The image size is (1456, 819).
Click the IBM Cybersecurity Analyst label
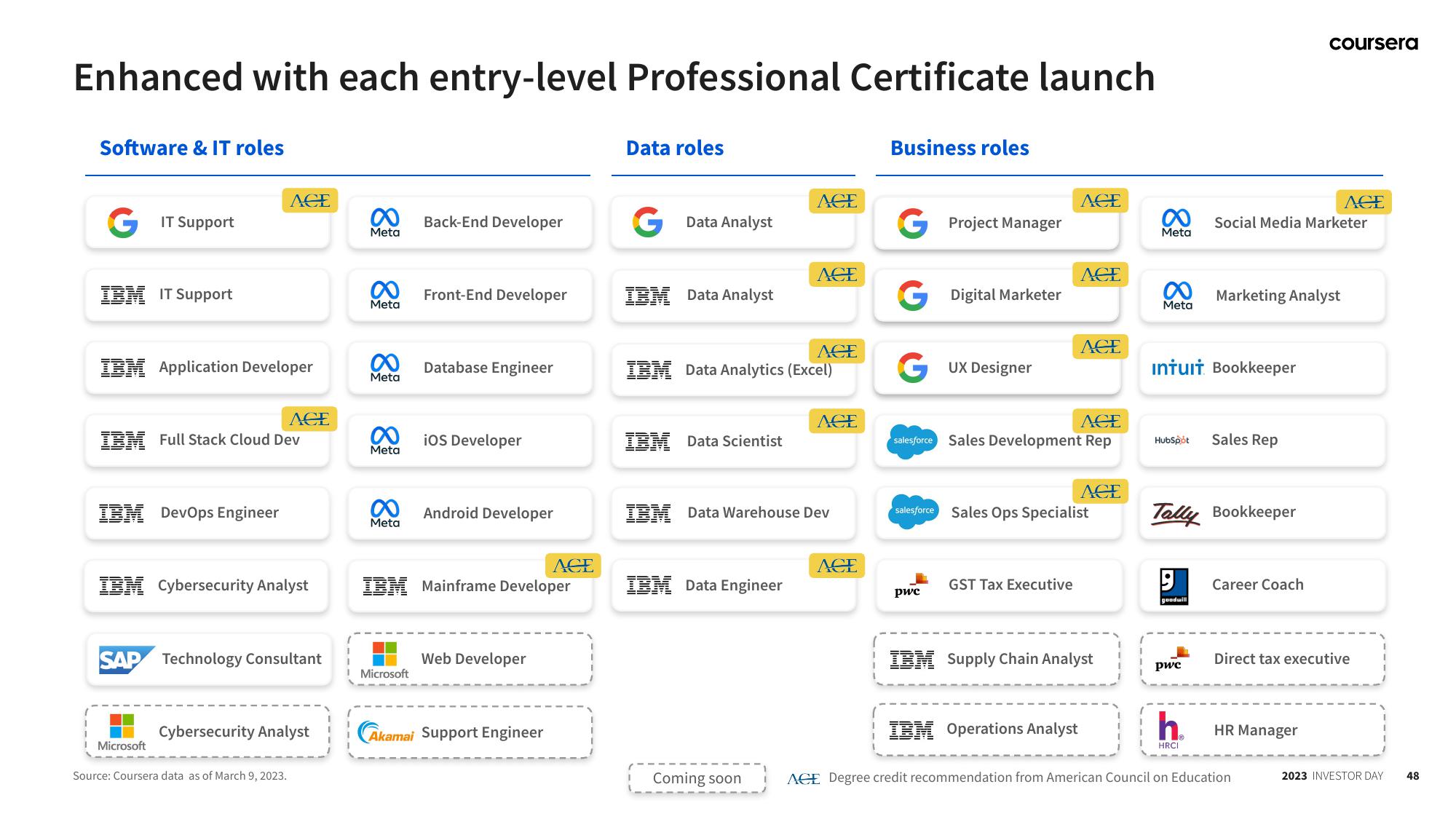[x=233, y=585]
